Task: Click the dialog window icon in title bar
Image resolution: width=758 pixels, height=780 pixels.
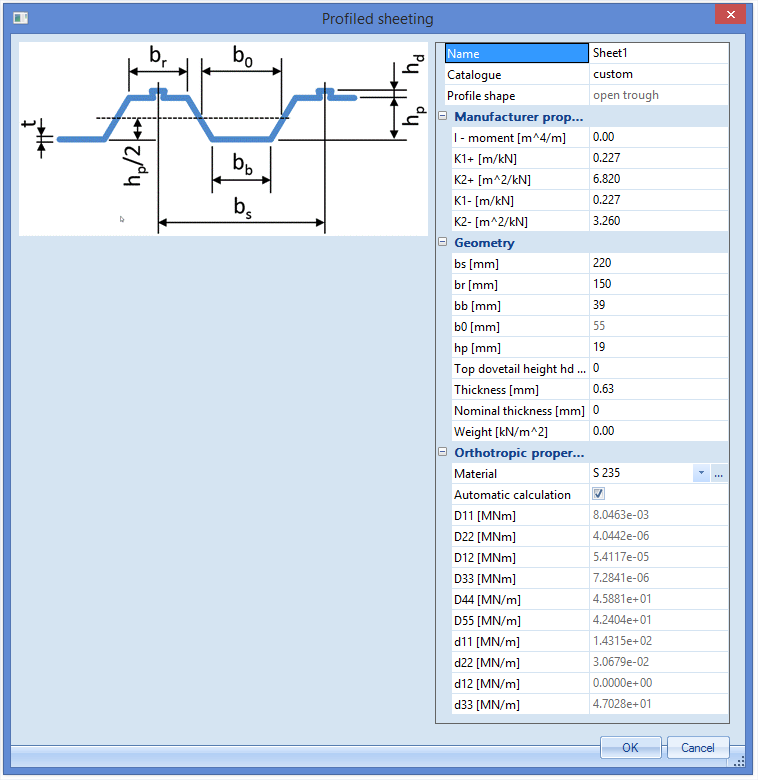Action: tap(20, 18)
